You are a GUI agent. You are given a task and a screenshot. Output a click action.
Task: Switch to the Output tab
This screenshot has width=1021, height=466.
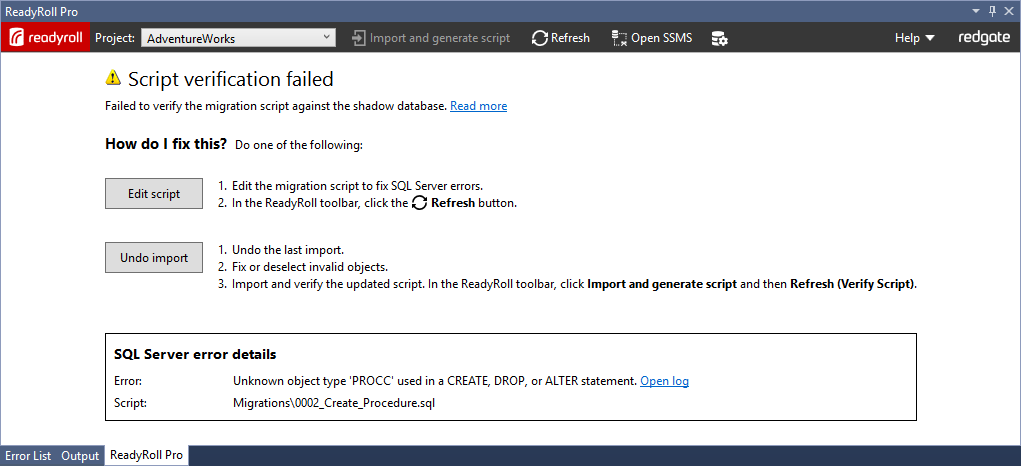[x=80, y=456]
